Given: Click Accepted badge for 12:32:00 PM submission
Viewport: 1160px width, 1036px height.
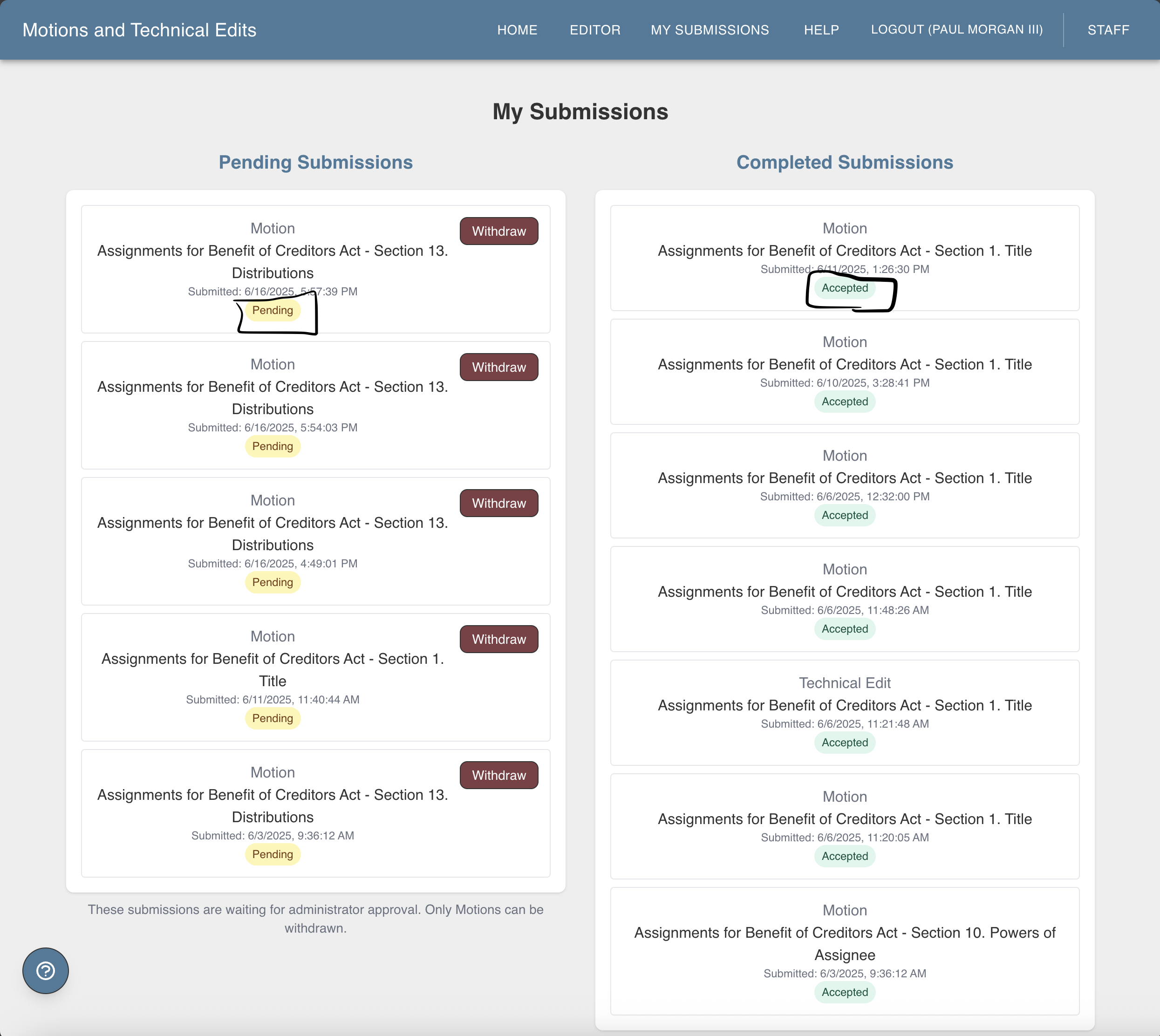Looking at the screenshot, I should pos(845,516).
